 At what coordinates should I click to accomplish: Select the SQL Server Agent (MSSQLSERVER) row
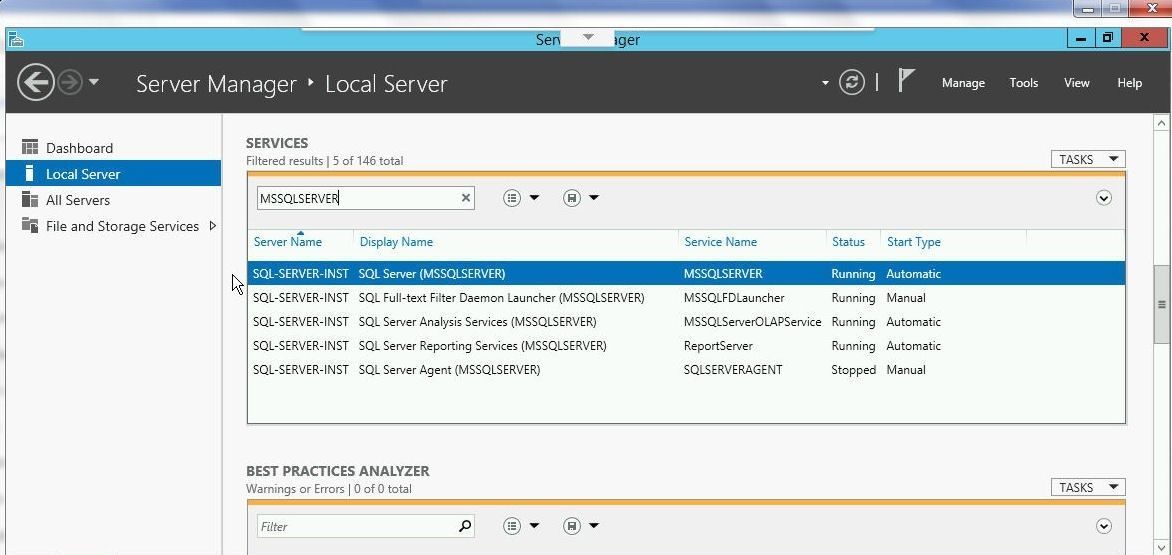[x=449, y=370]
